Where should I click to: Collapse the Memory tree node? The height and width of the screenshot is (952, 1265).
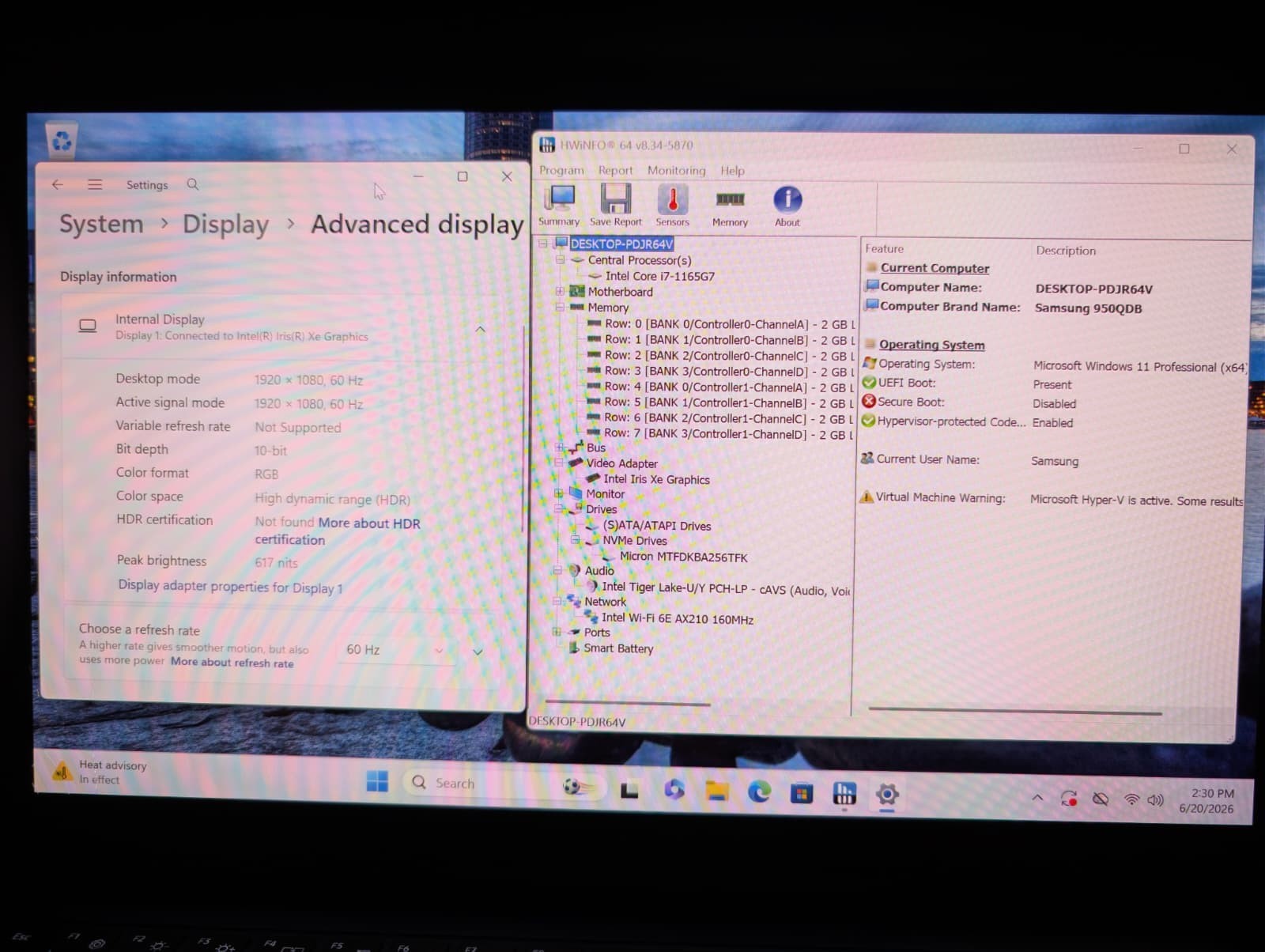click(560, 307)
